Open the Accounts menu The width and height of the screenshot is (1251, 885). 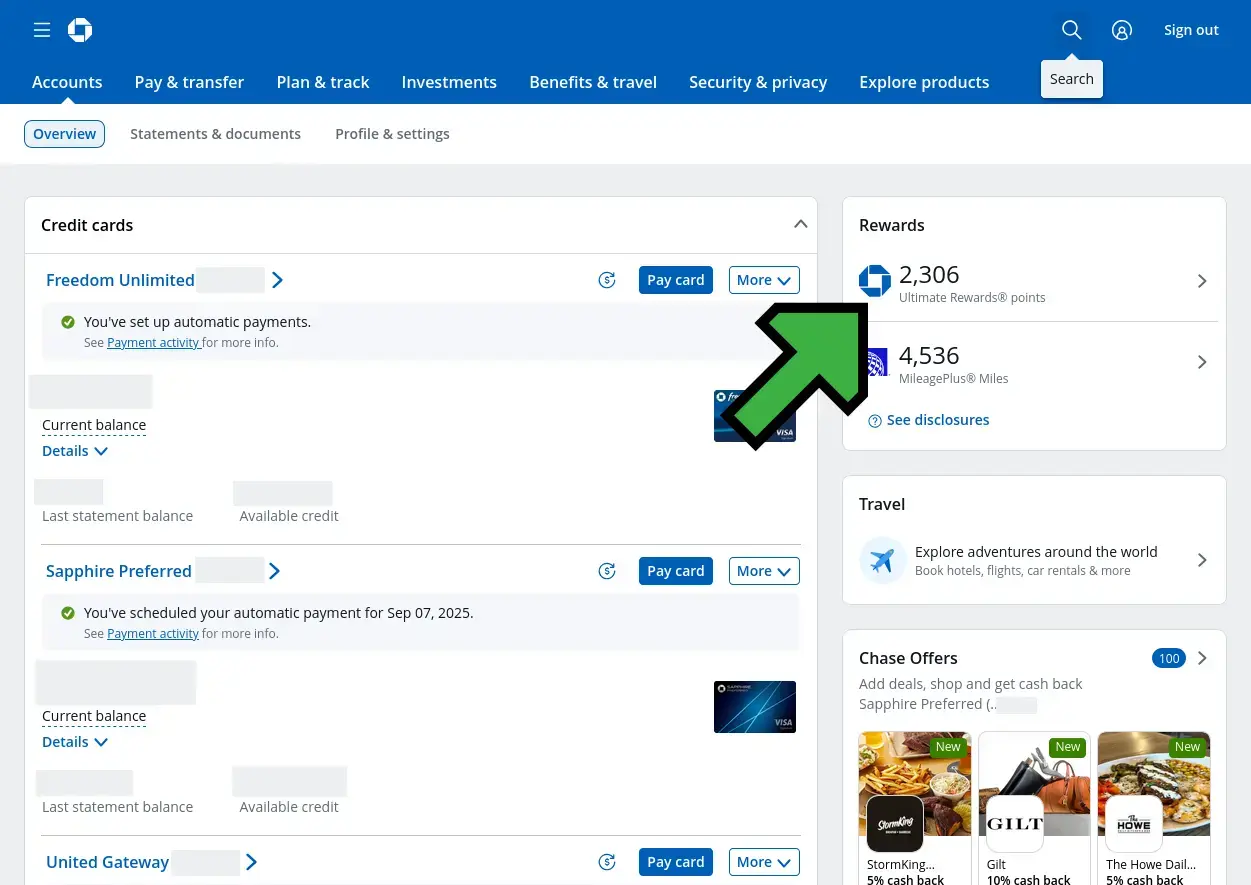coord(67,82)
